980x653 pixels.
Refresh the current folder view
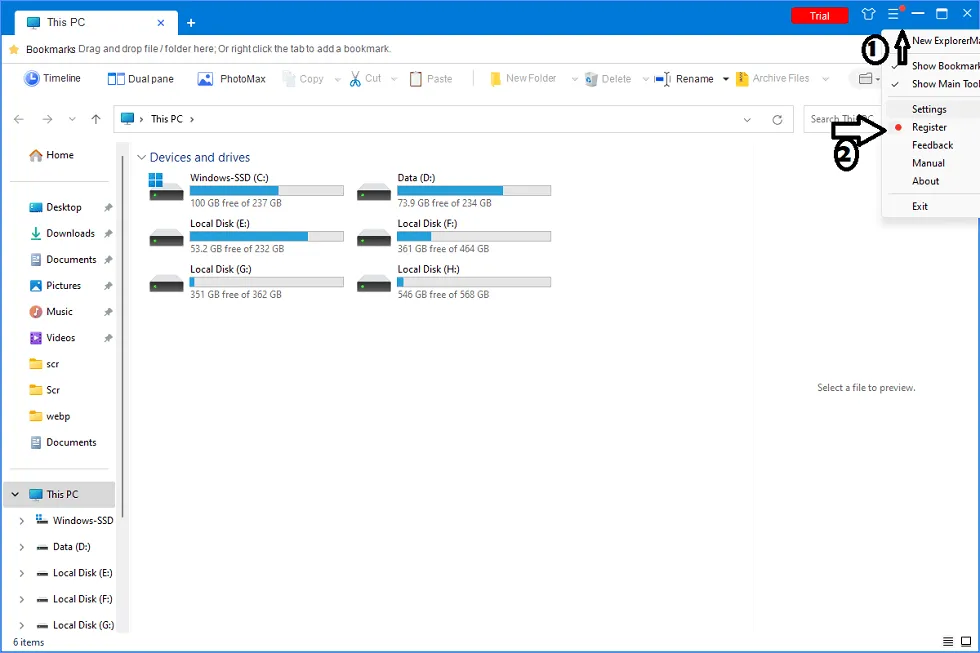click(x=777, y=120)
